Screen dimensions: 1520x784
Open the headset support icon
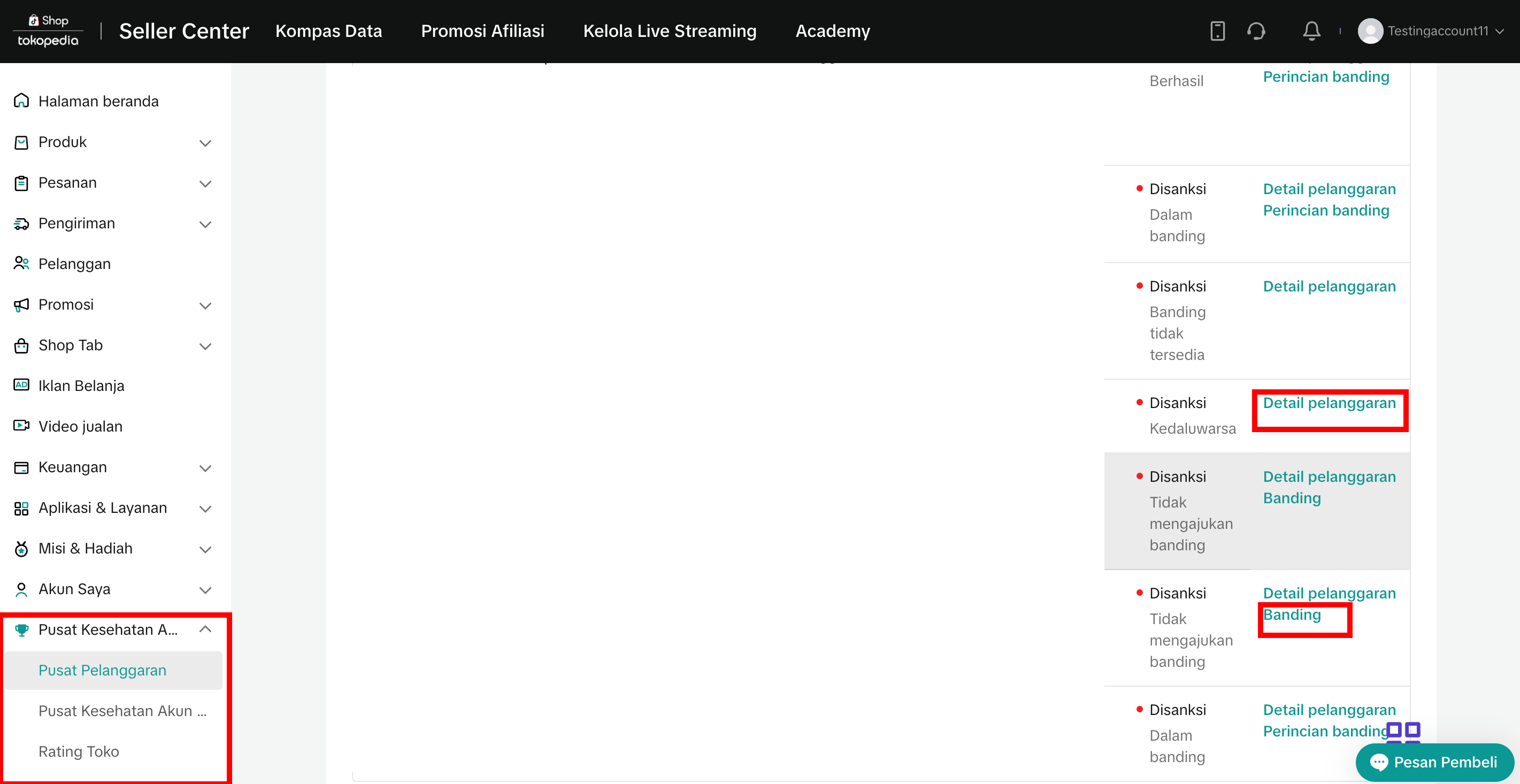coord(1256,30)
